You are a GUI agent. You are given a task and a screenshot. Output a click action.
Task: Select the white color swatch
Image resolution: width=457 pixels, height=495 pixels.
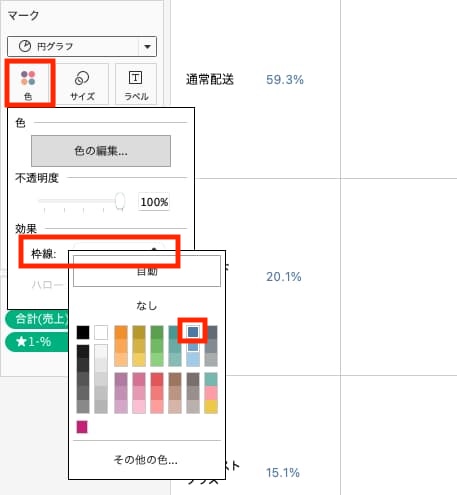(x=101, y=332)
